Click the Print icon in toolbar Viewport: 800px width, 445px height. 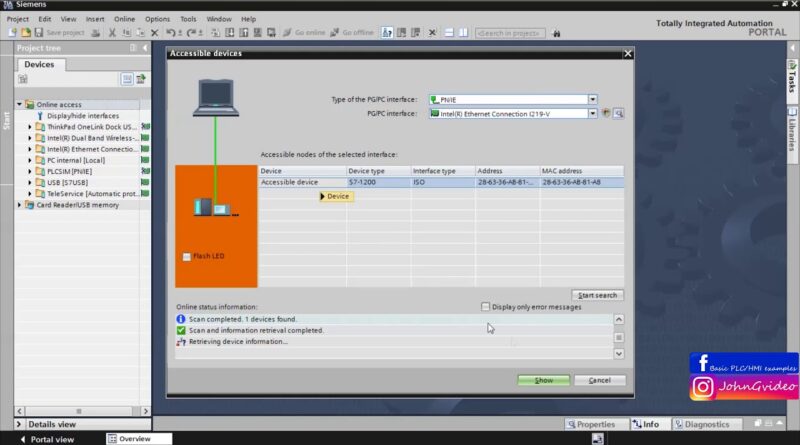95,33
